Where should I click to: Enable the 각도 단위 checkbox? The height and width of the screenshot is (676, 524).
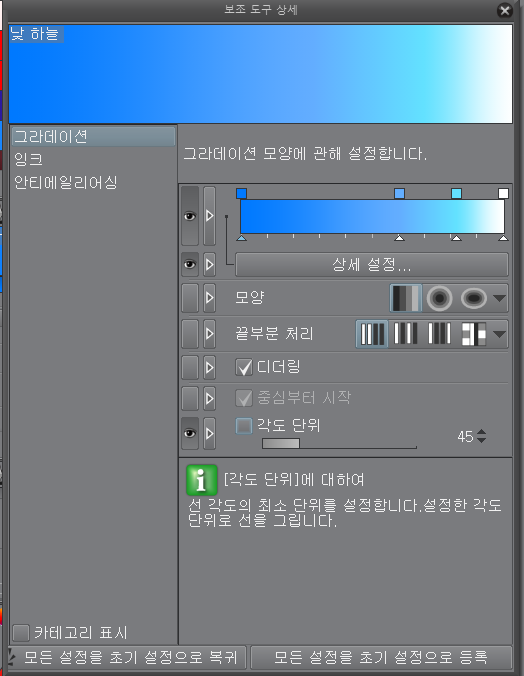coord(244,426)
